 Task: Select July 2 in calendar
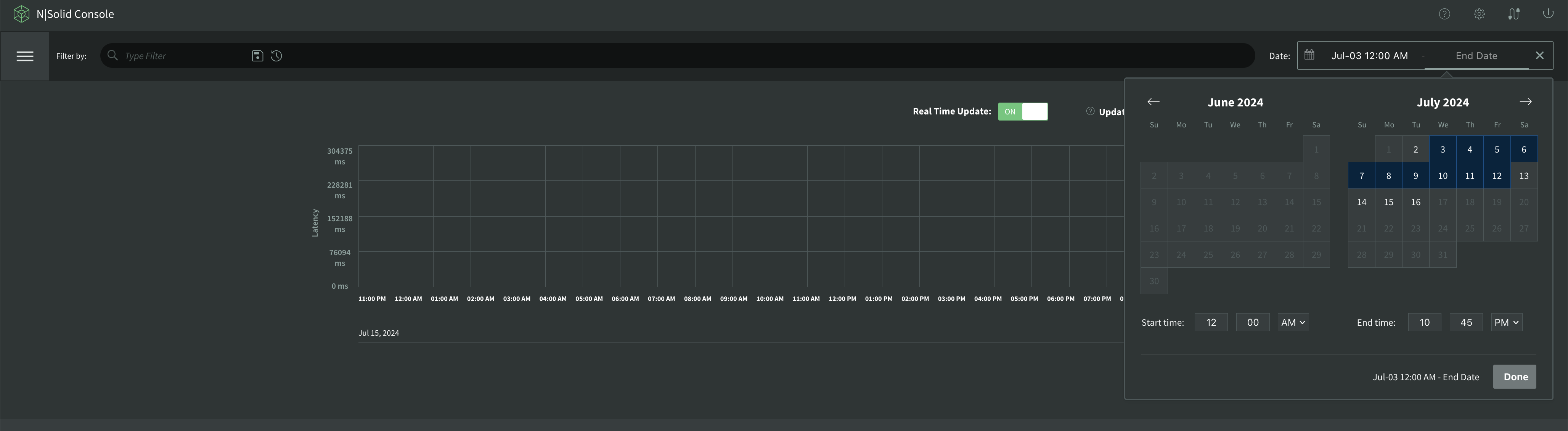pos(1416,149)
